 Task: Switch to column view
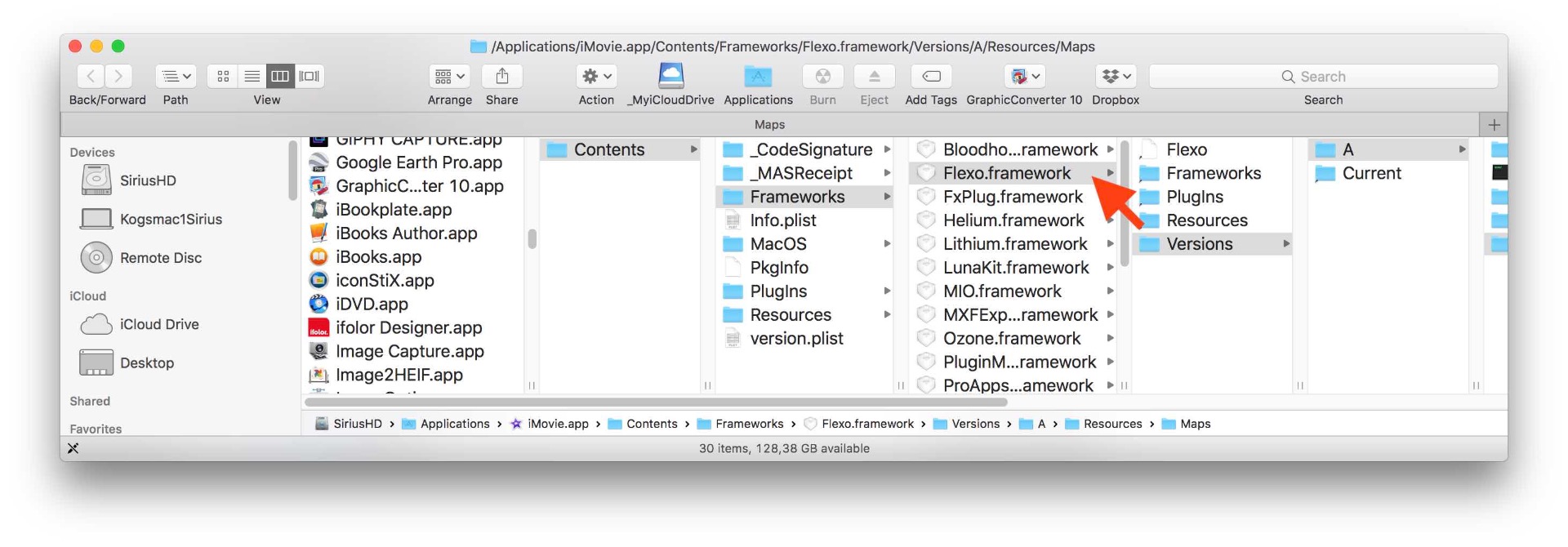point(280,76)
